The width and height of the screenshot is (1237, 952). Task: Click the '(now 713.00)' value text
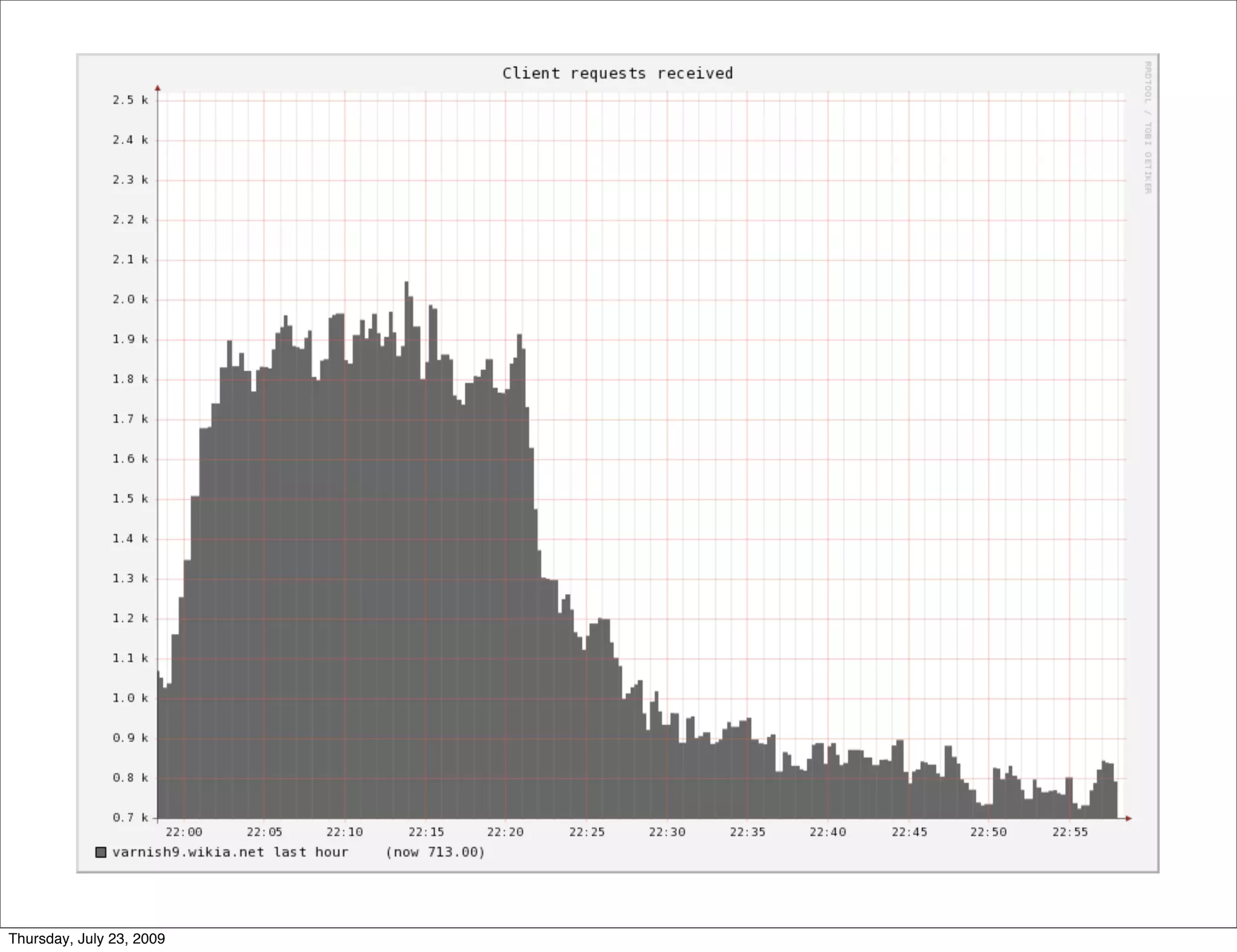(435, 852)
